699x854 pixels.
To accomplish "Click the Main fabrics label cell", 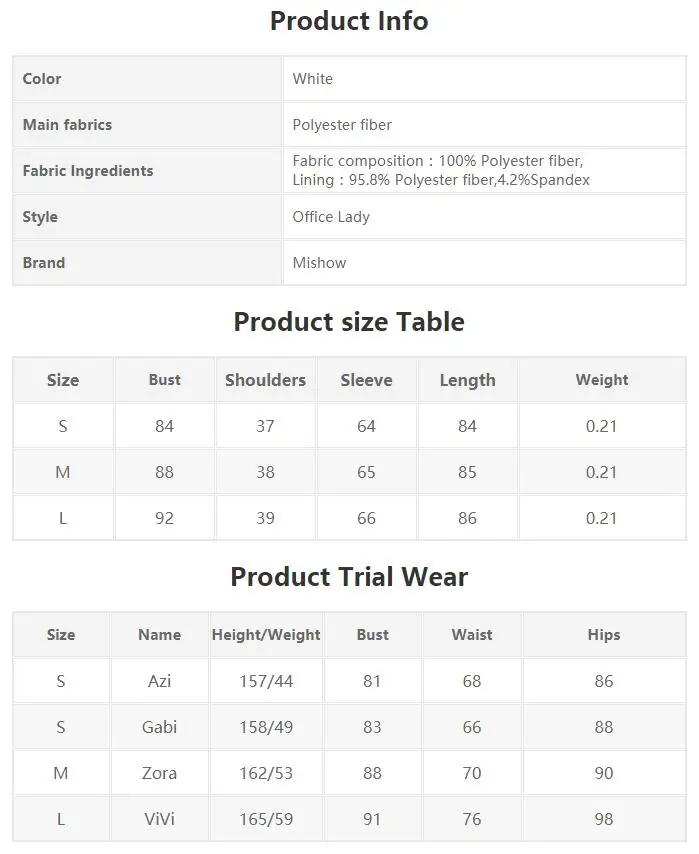I will tap(147, 125).
